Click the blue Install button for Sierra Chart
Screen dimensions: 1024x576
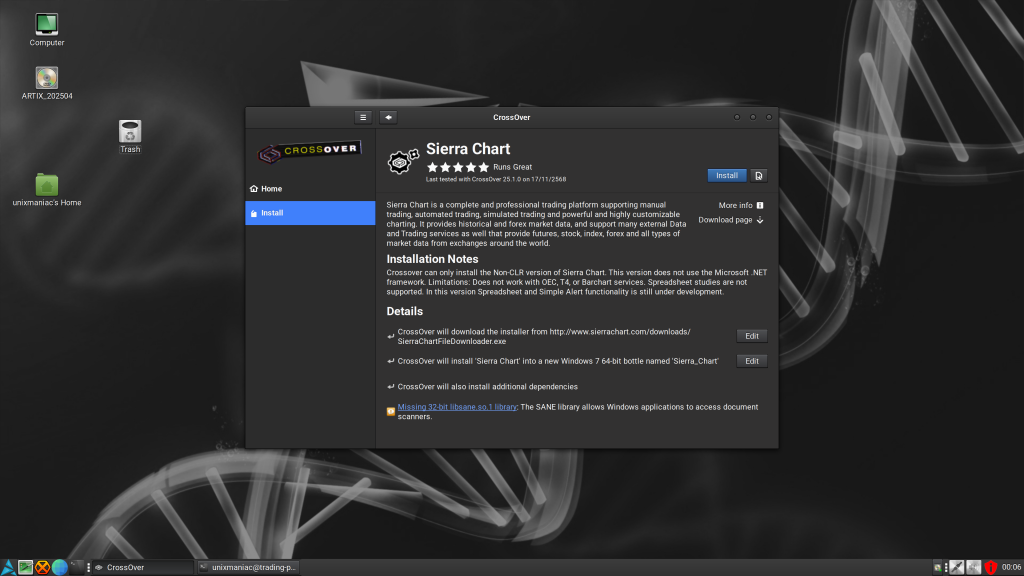coord(726,175)
